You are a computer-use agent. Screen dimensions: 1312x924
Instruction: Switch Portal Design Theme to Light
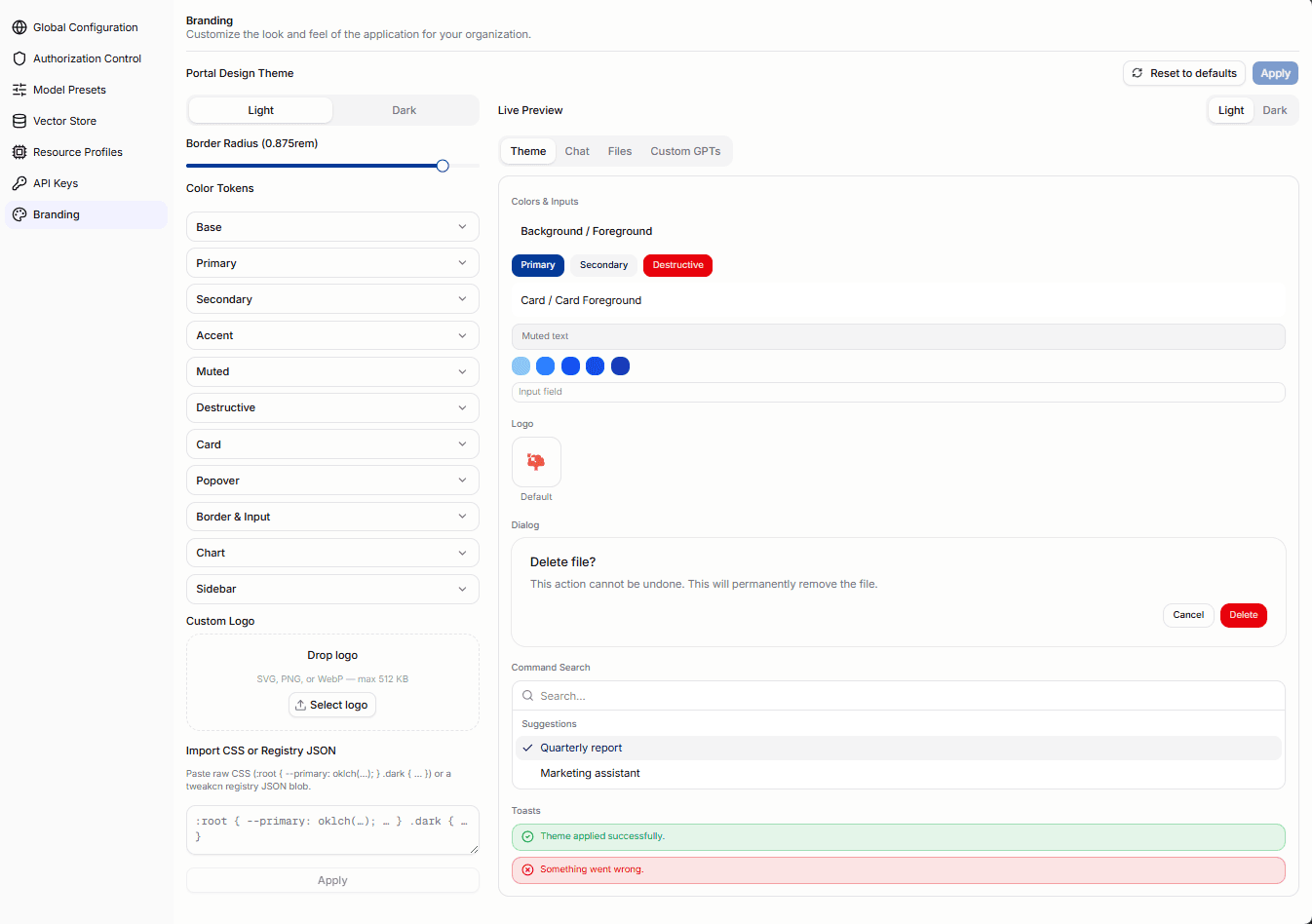pyautogui.click(x=260, y=110)
